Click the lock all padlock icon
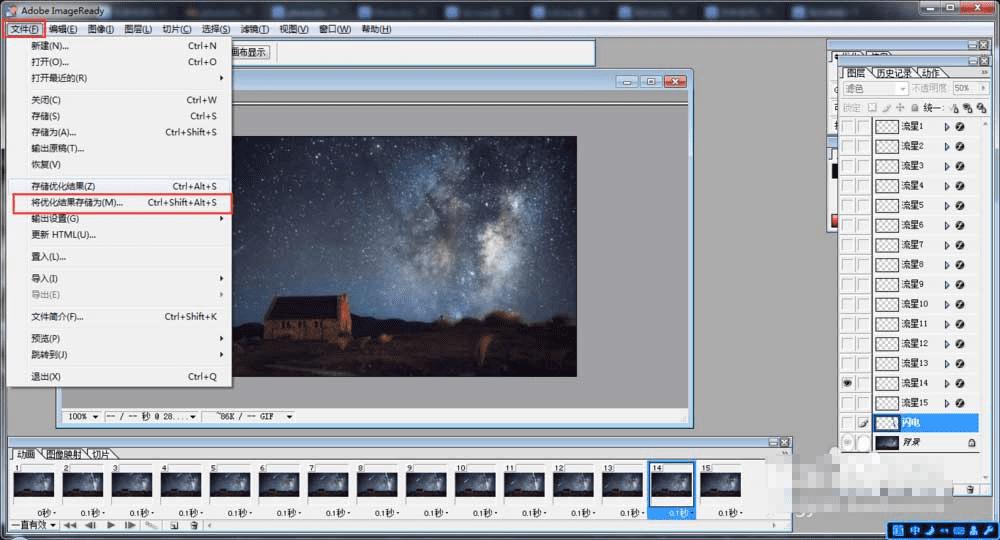Image resolution: width=1000 pixels, height=540 pixels. (x=915, y=108)
